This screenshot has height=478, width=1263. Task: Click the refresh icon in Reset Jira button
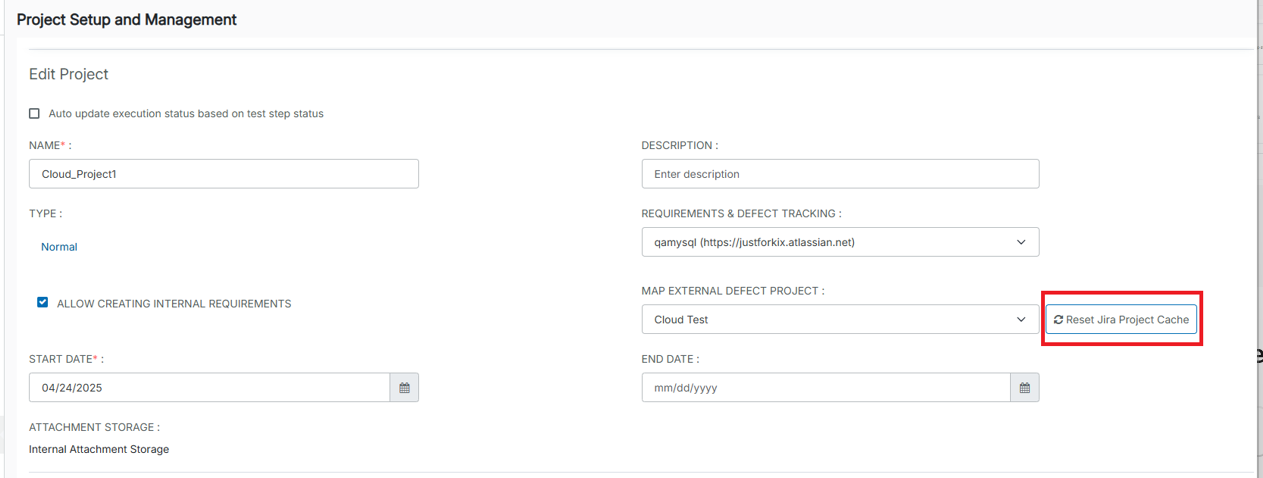click(x=1058, y=320)
